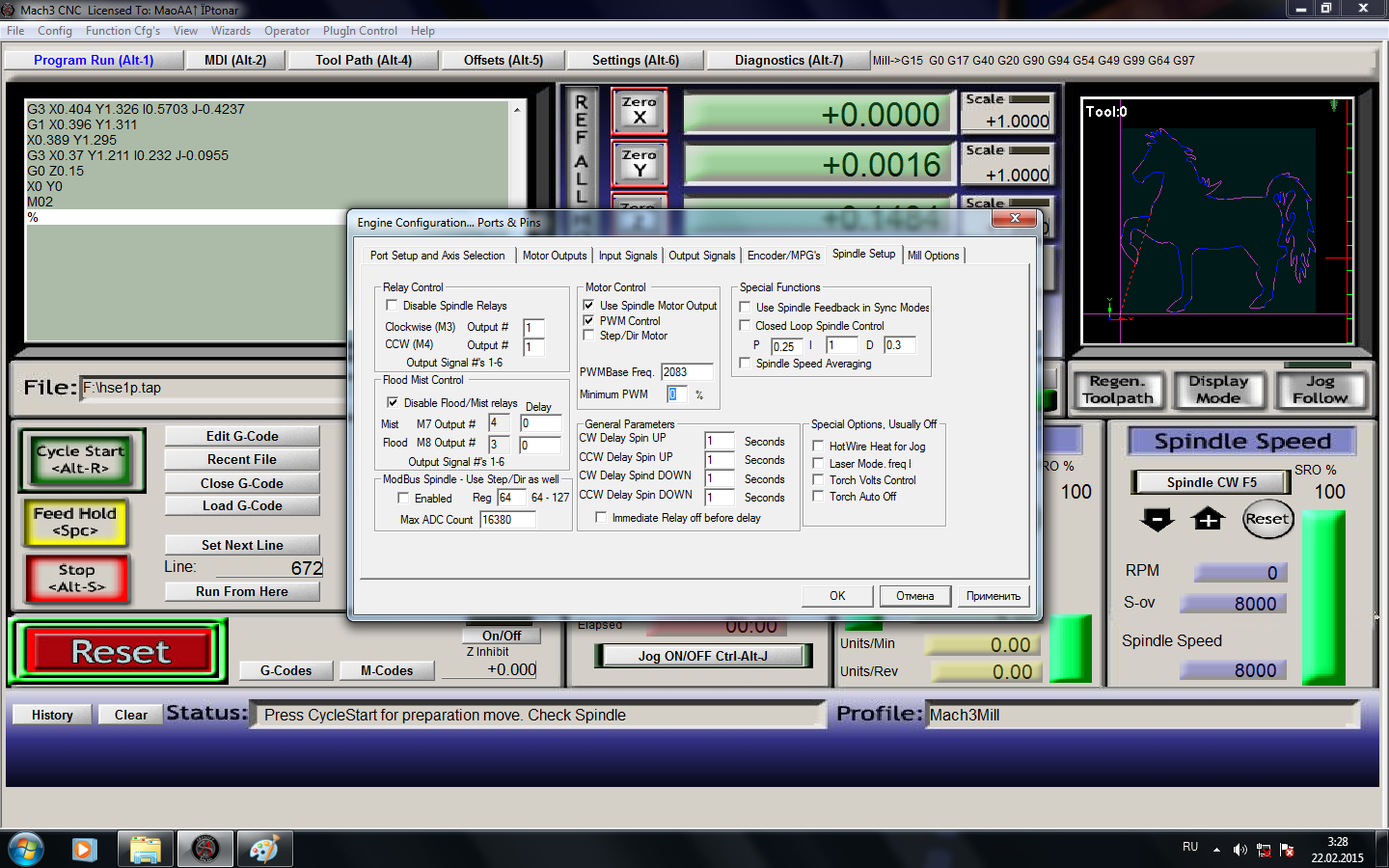Toggle Use Spindle Motor Output checkbox

coord(588,305)
